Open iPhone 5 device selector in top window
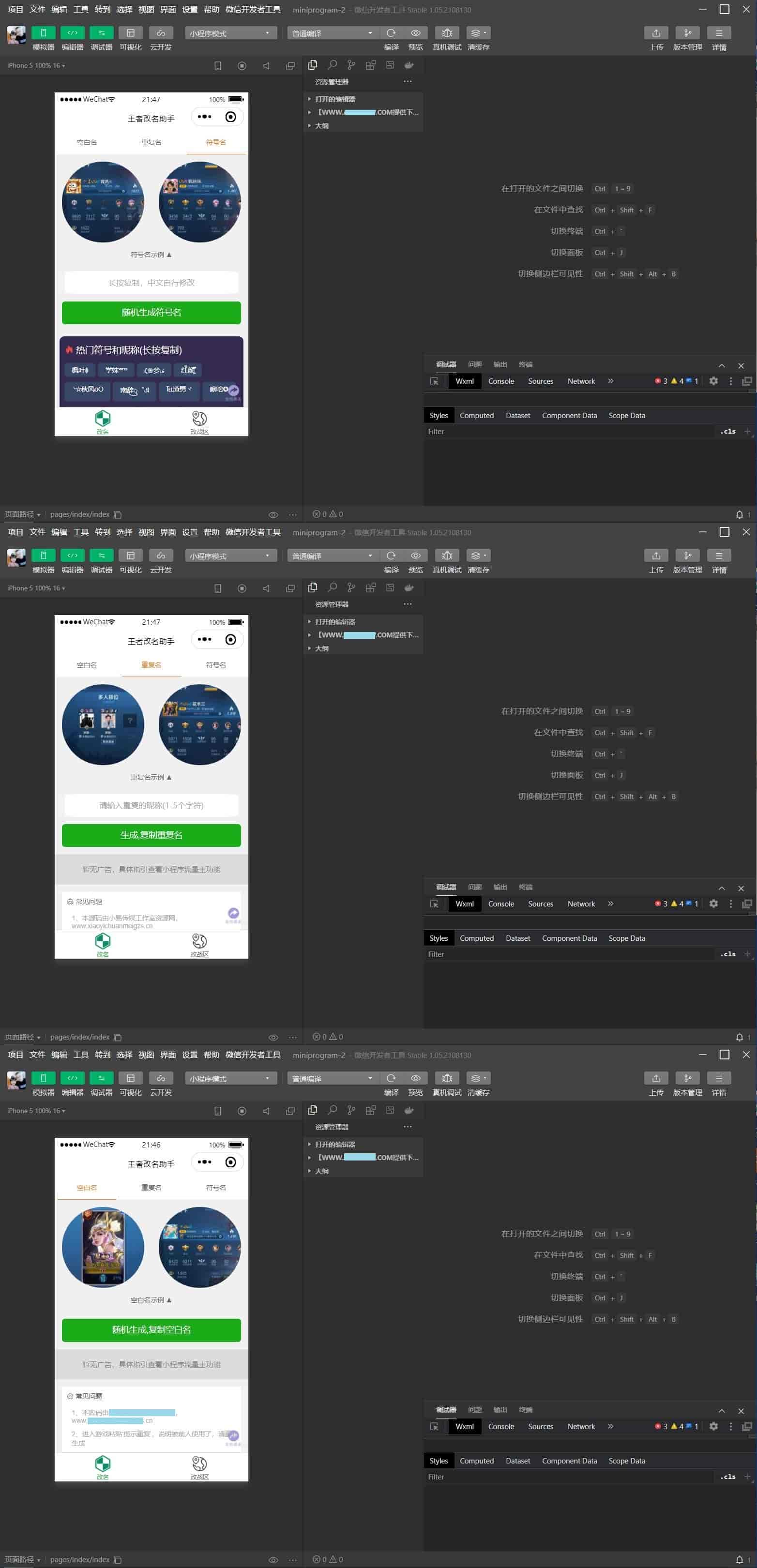The height and width of the screenshot is (1568, 757). [36, 65]
